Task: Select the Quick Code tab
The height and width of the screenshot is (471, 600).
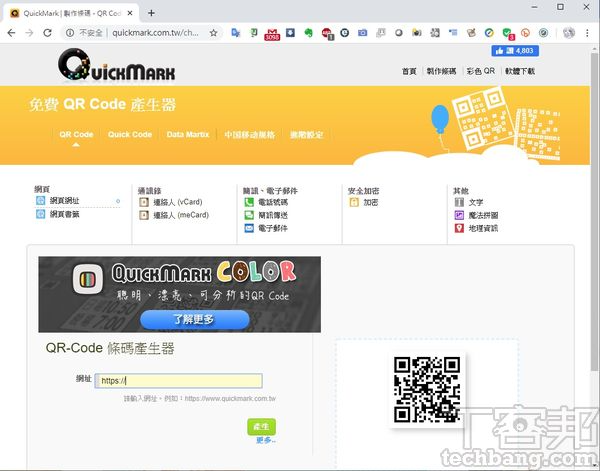Action: pyautogui.click(x=130, y=135)
